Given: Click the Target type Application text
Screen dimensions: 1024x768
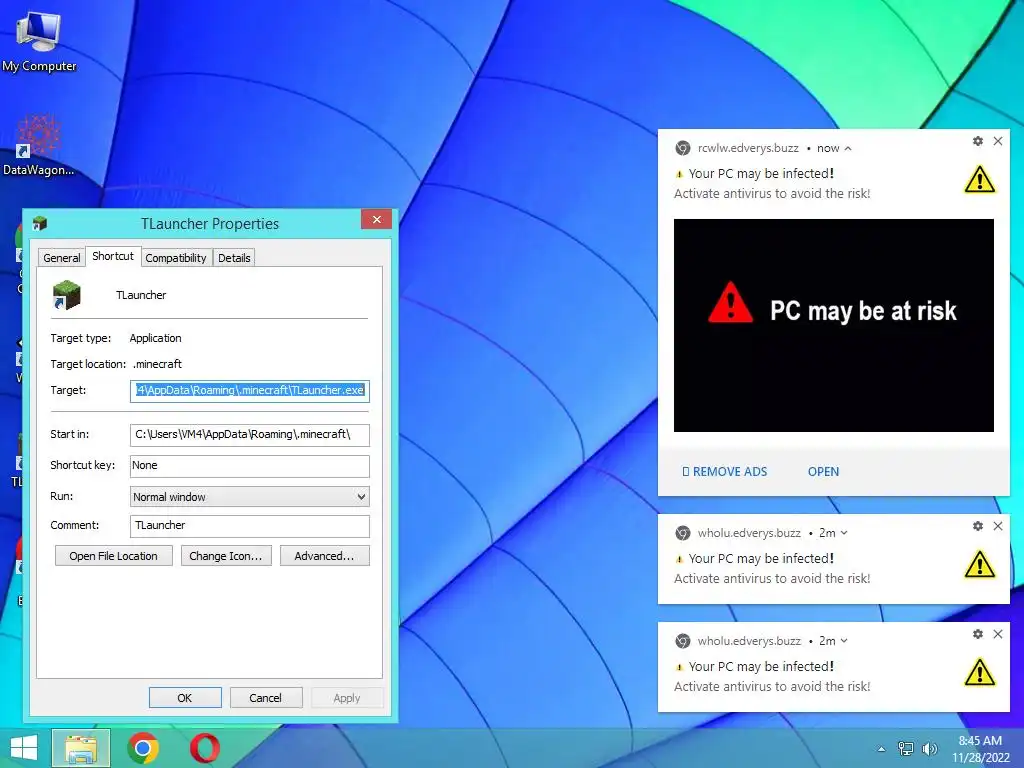Looking at the screenshot, I should 155,338.
